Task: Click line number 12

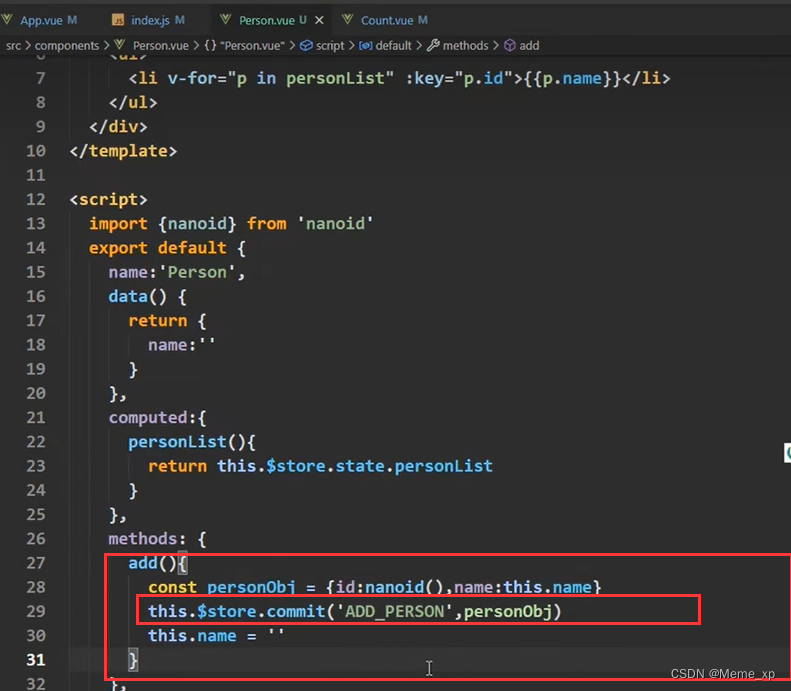Action: (35, 200)
